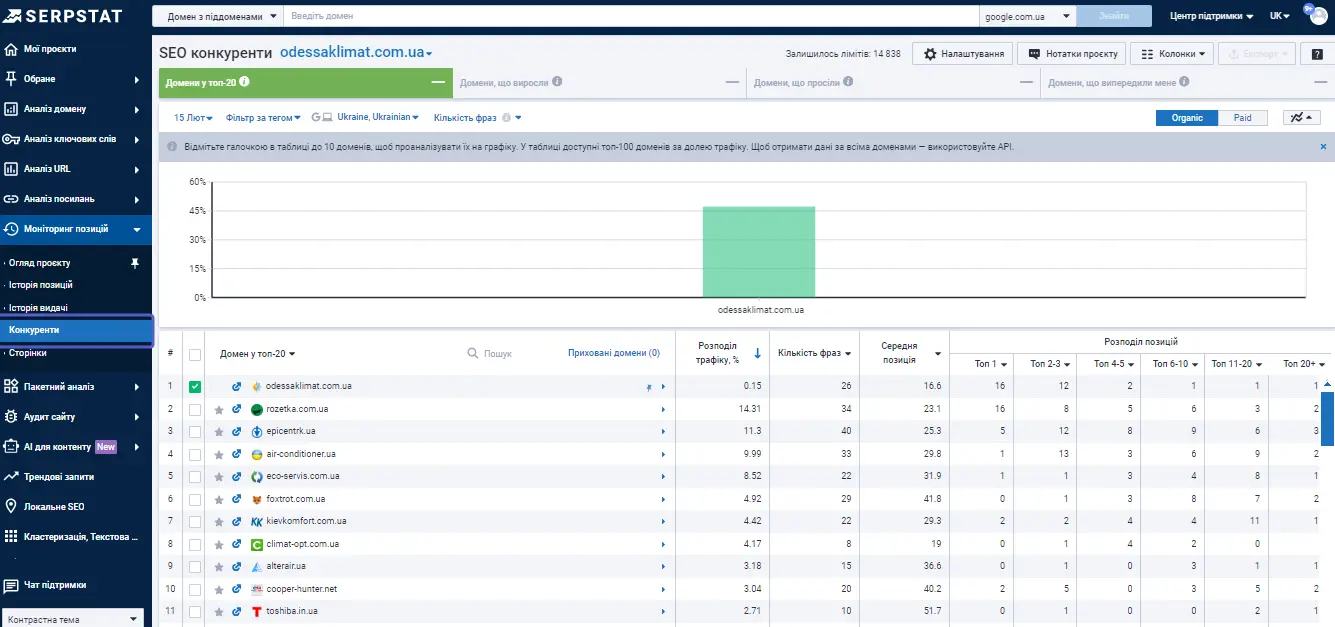The width and height of the screenshot is (1335, 627).
Task: Open Аналіз ключових слів sidebar menu
Action: 76,139
